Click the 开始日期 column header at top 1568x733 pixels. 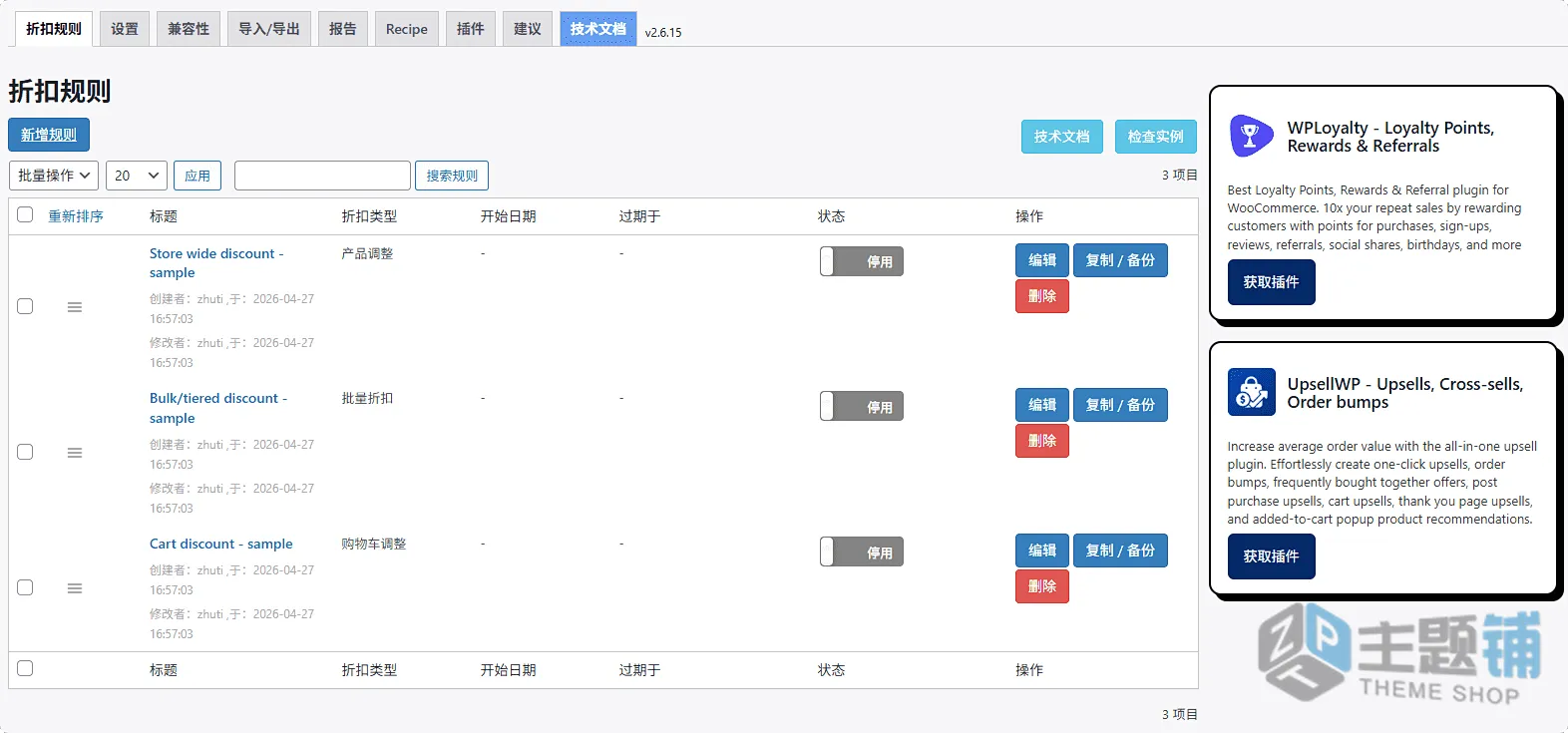[509, 216]
